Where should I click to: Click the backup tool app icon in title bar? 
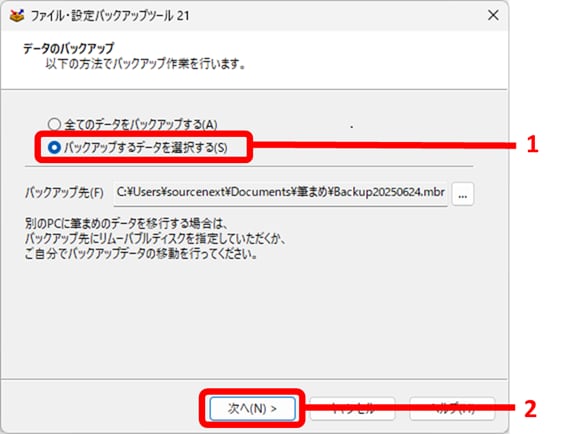[x=17, y=15]
